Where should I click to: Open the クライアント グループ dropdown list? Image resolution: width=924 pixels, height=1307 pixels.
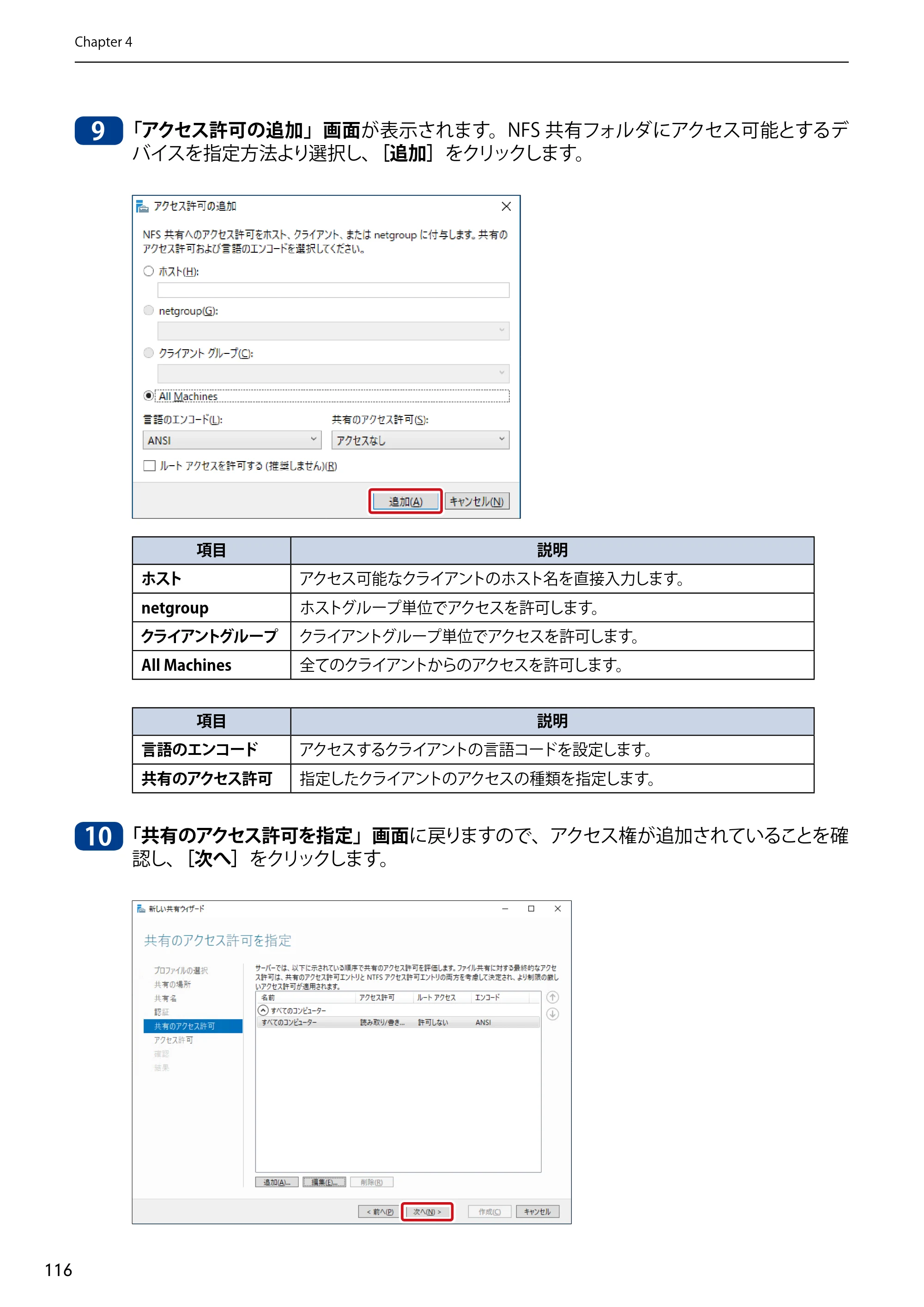coord(333,373)
